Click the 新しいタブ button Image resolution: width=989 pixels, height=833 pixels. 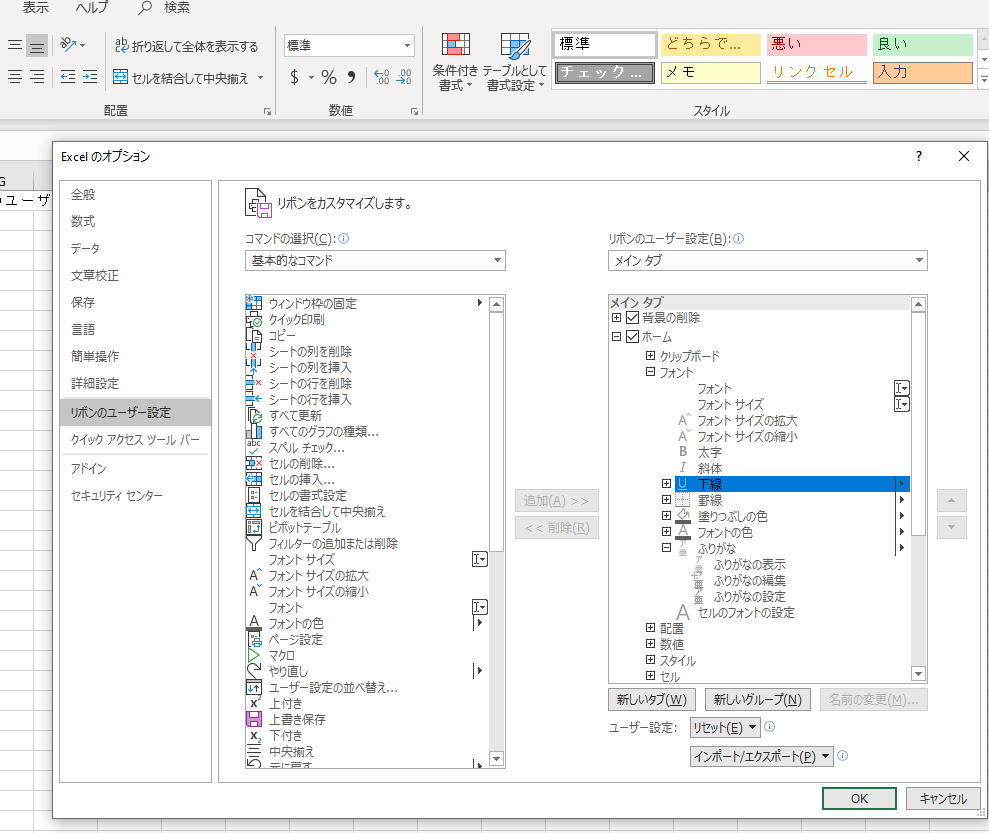click(652, 700)
